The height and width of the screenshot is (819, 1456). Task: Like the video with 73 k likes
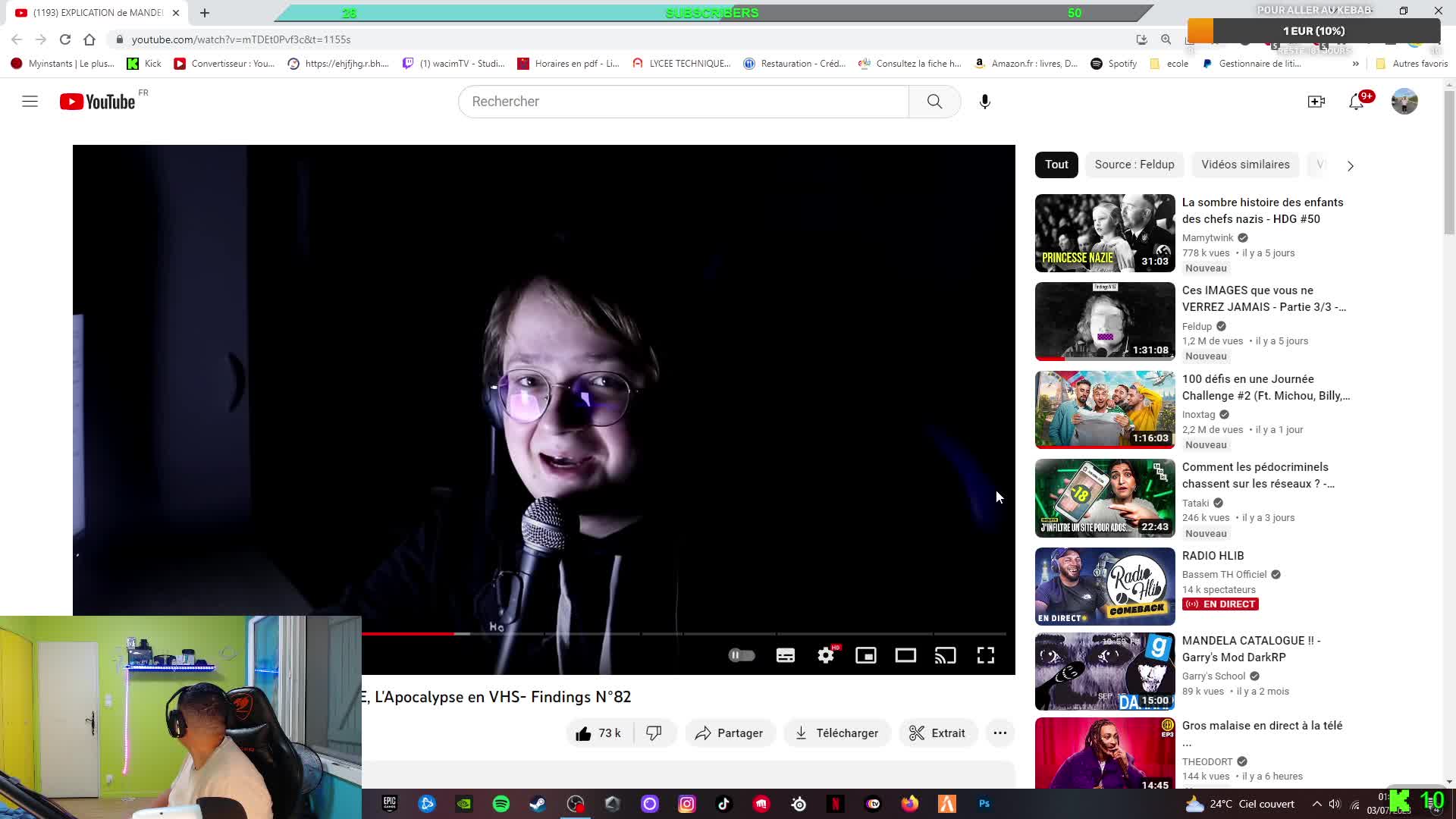(599, 733)
